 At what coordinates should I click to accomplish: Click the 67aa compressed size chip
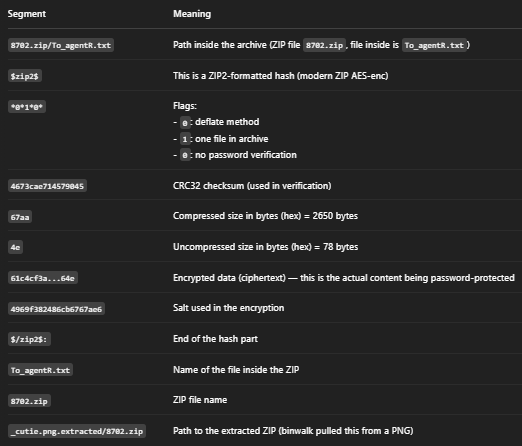[20, 217]
